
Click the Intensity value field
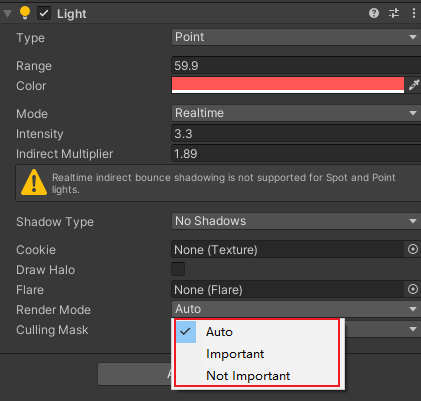pyautogui.click(x=296, y=134)
